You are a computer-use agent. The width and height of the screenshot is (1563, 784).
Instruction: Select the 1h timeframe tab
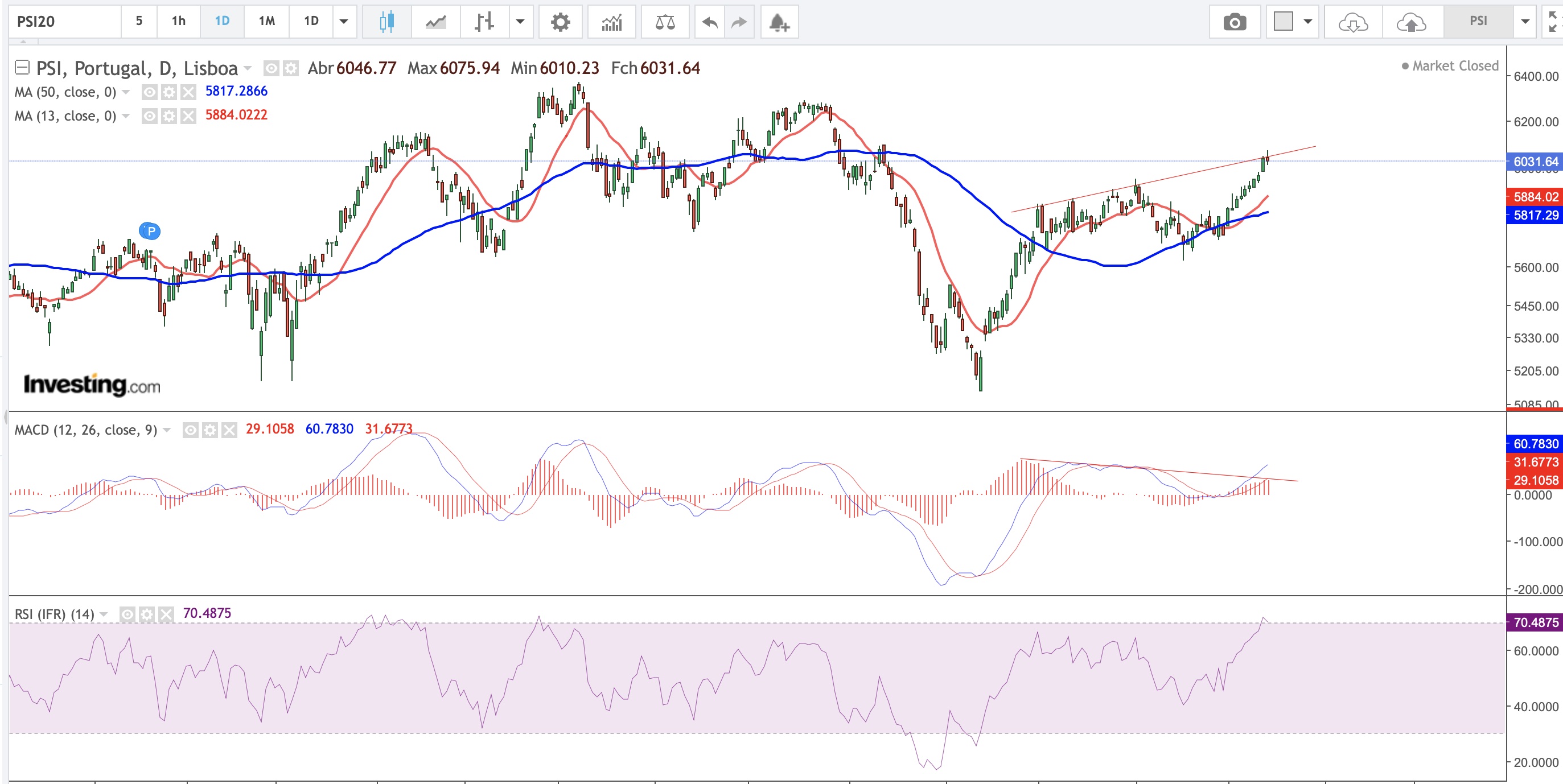178,21
